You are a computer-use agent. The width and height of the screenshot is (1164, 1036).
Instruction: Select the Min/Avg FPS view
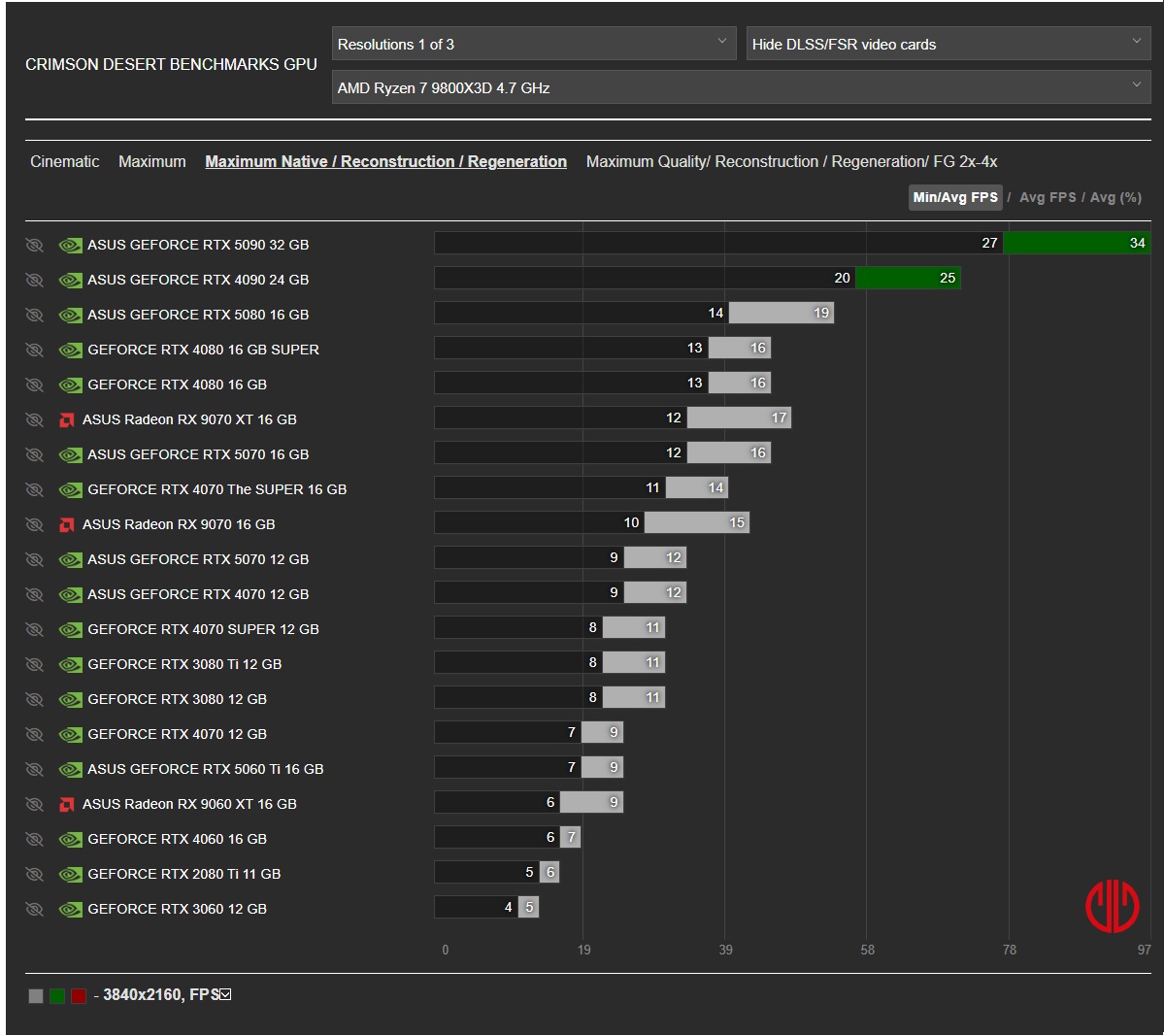(955, 197)
